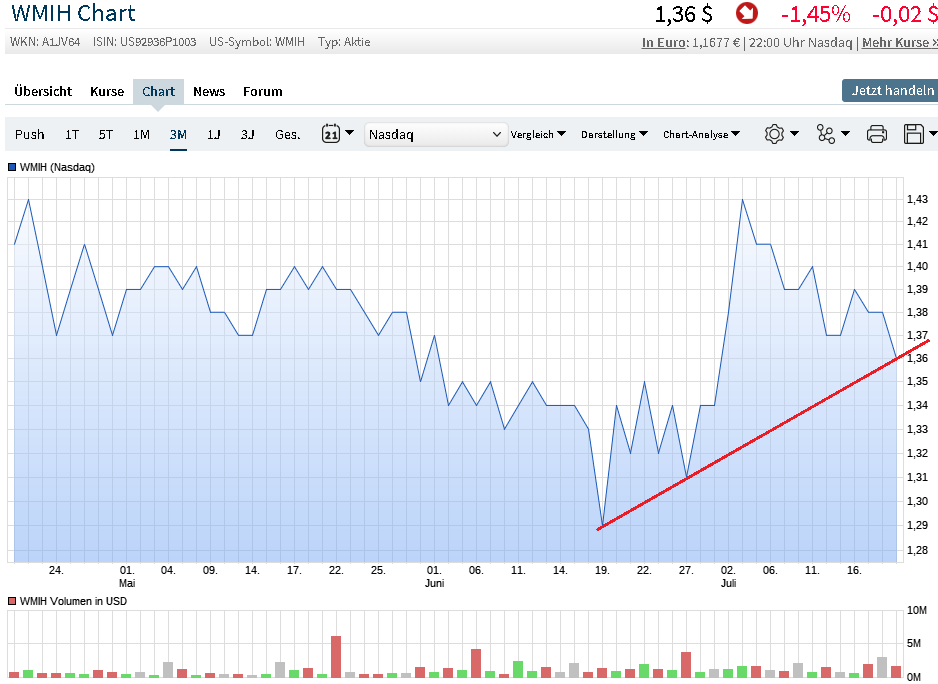The width and height of the screenshot is (938, 684).
Task: Expand the Nasdaq exchange dropdown
Action: tap(435, 135)
